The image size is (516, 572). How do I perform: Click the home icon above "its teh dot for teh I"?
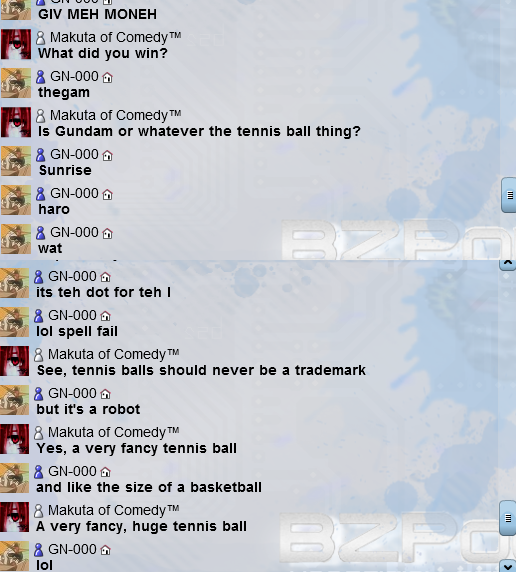(105, 277)
